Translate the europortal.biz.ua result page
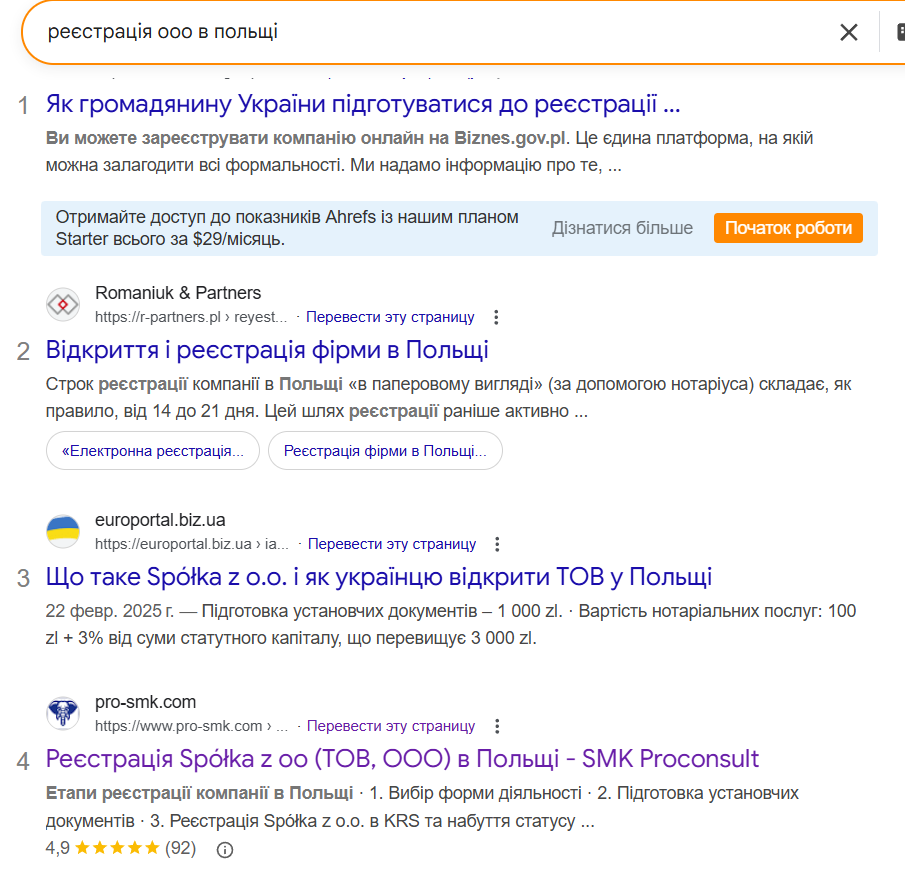Viewport: 905px width, 884px height. [392, 544]
